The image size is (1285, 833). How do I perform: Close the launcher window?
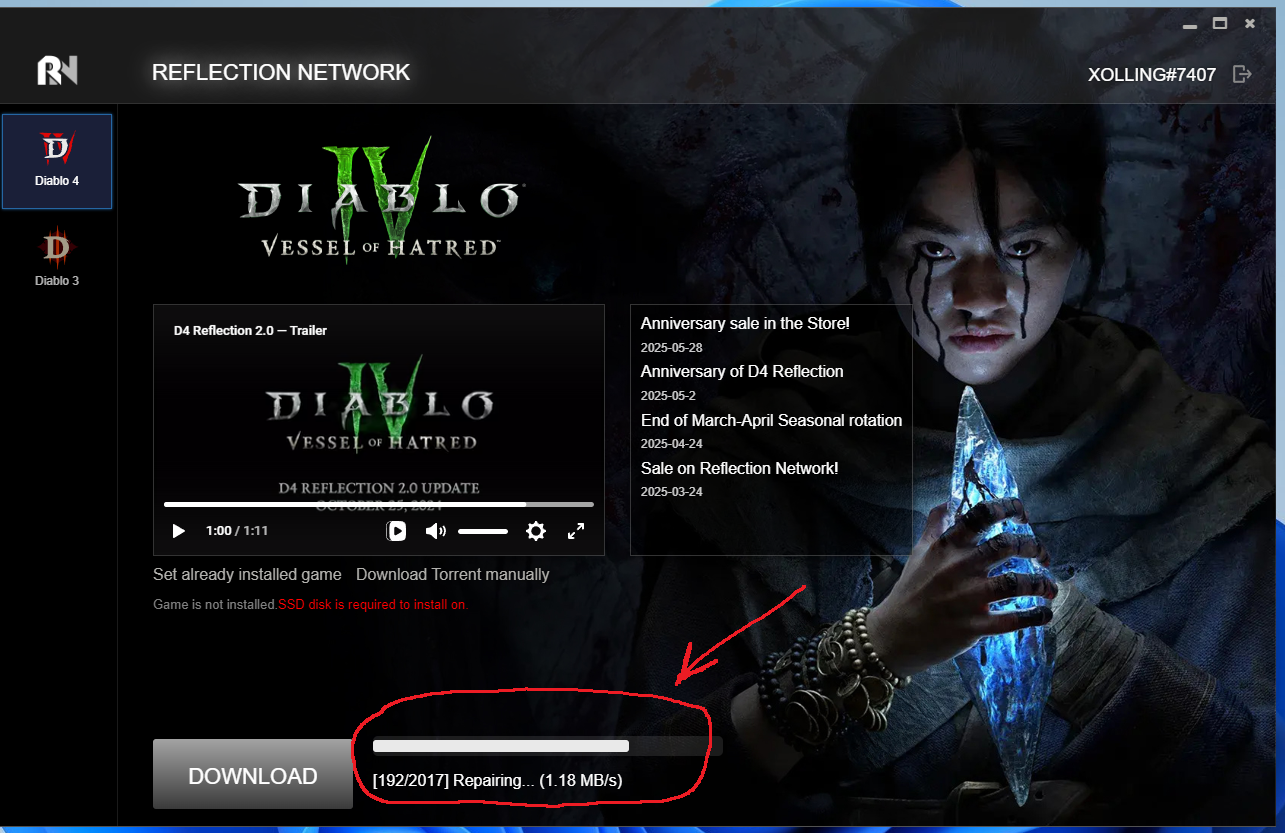point(1250,23)
